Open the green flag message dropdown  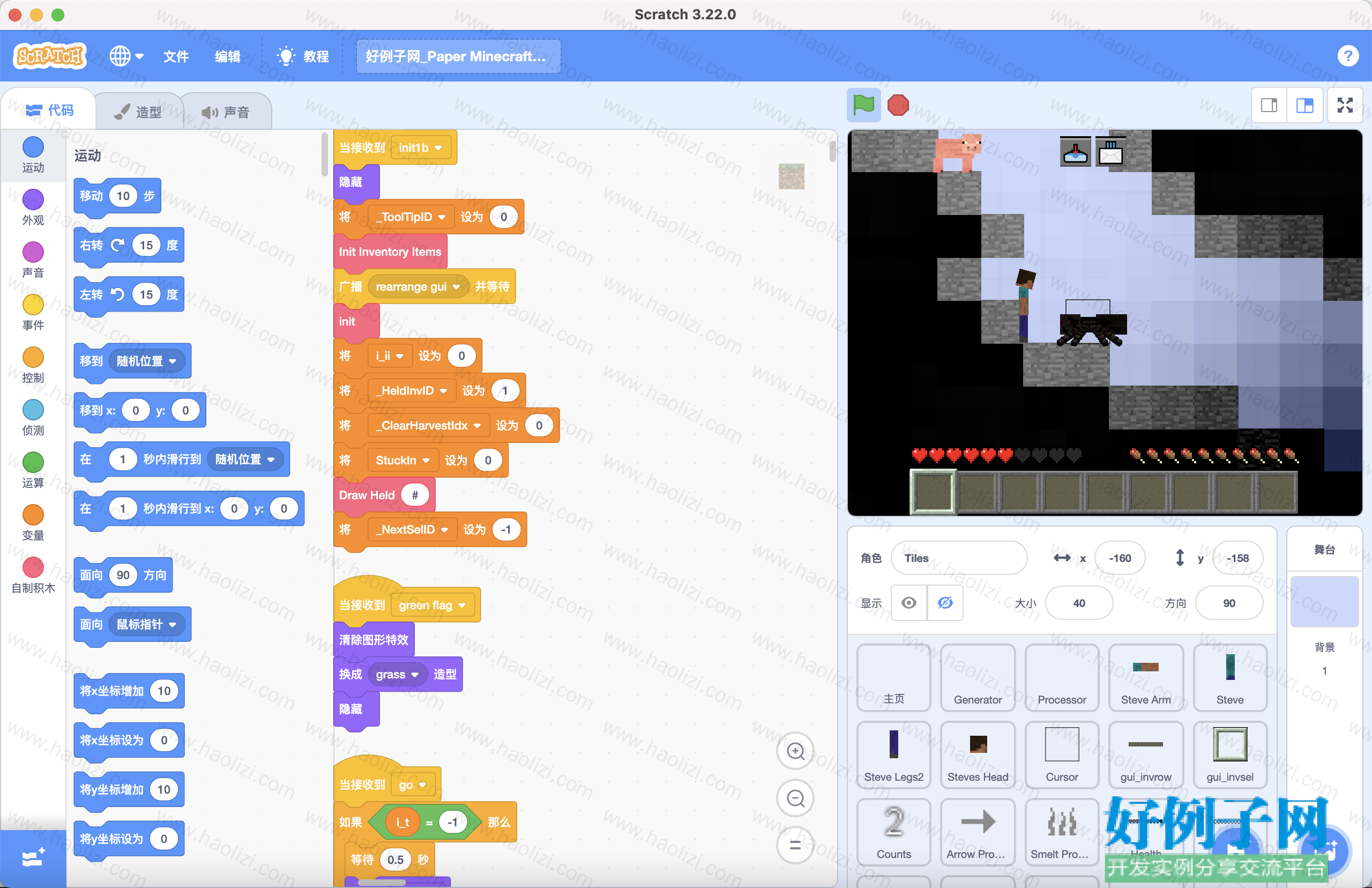pos(432,605)
